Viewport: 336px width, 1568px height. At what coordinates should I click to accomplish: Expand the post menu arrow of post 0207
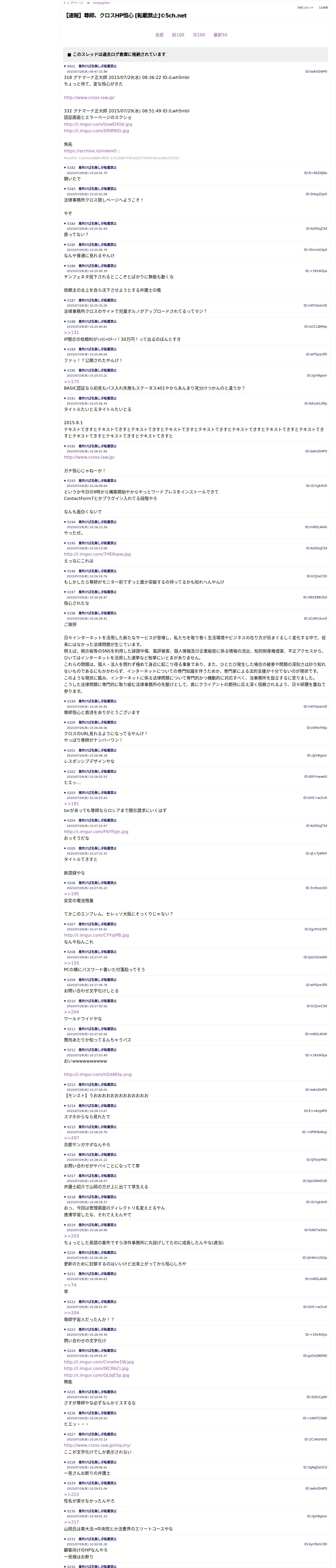(65, 924)
